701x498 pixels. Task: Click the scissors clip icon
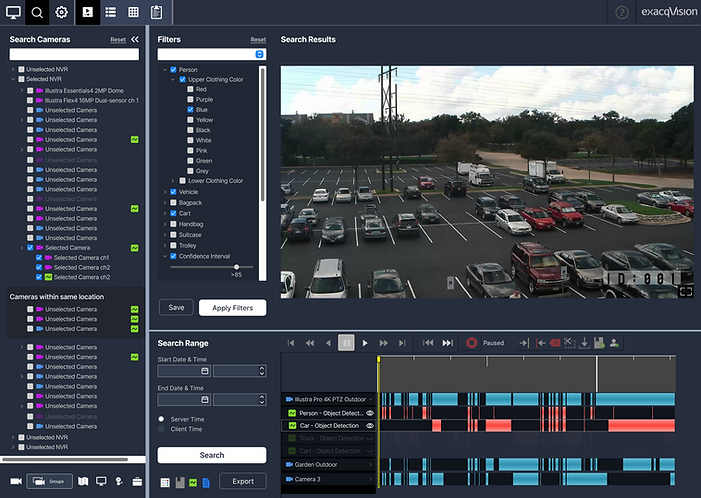[570, 343]
